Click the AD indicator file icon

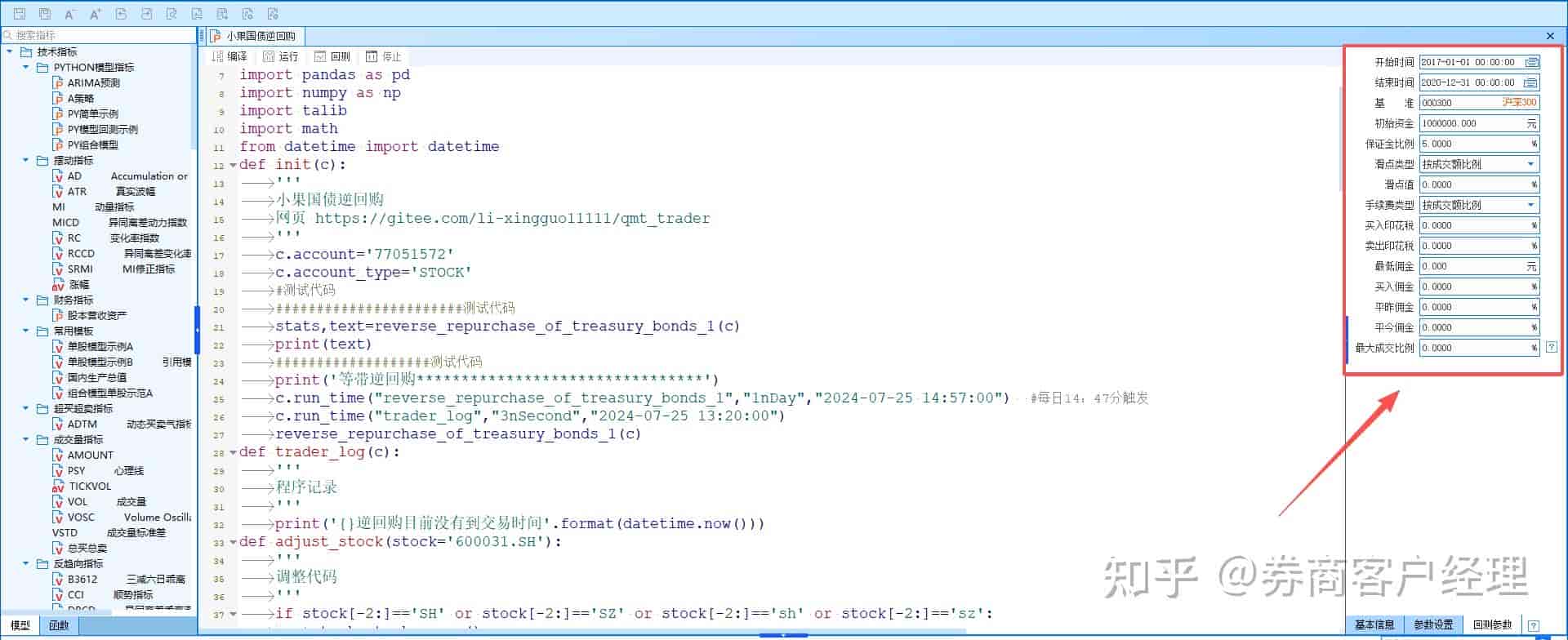click(x=58, y=176)
